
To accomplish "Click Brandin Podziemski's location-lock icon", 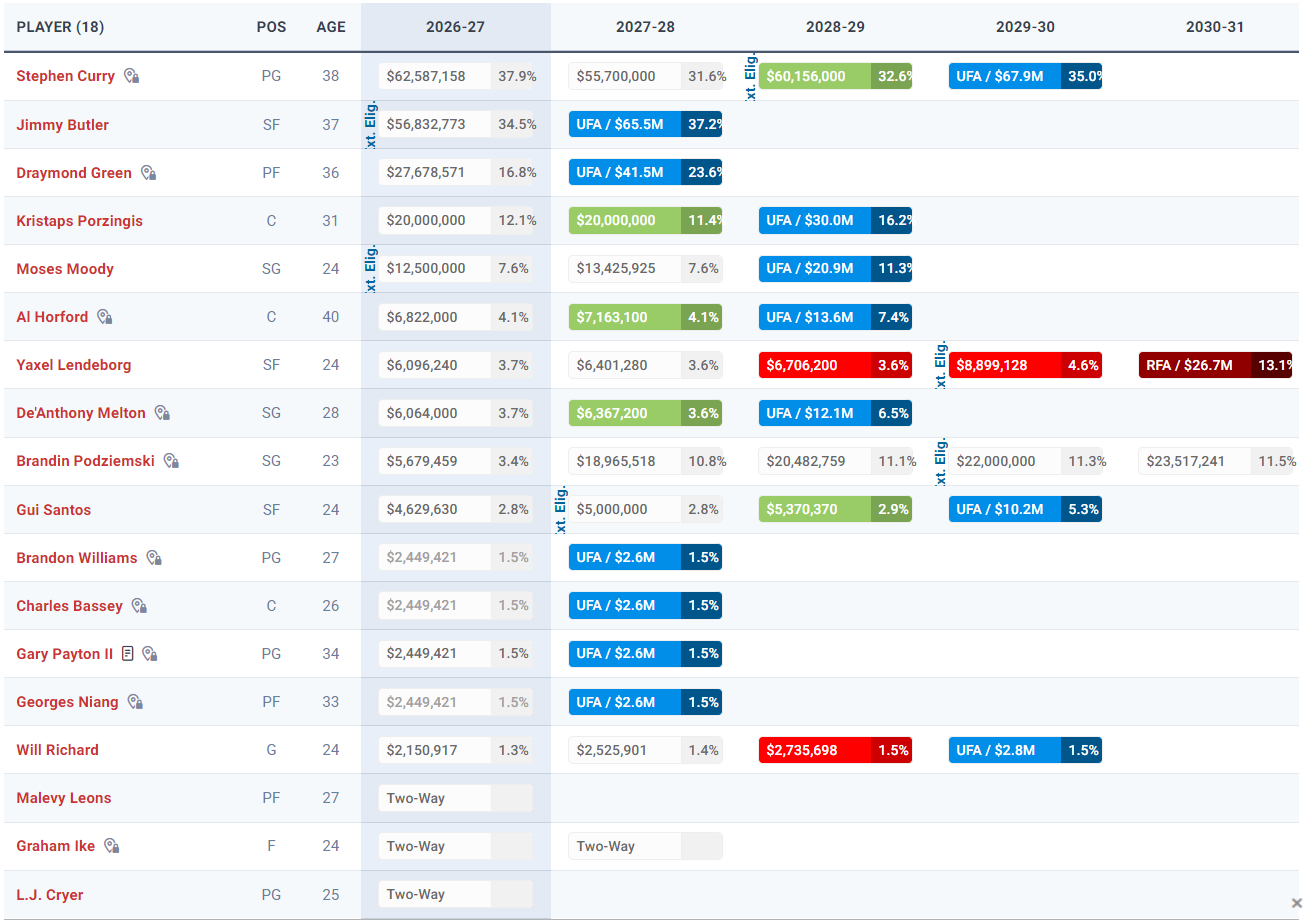I will pyautogui.click(x=171, y=461).
